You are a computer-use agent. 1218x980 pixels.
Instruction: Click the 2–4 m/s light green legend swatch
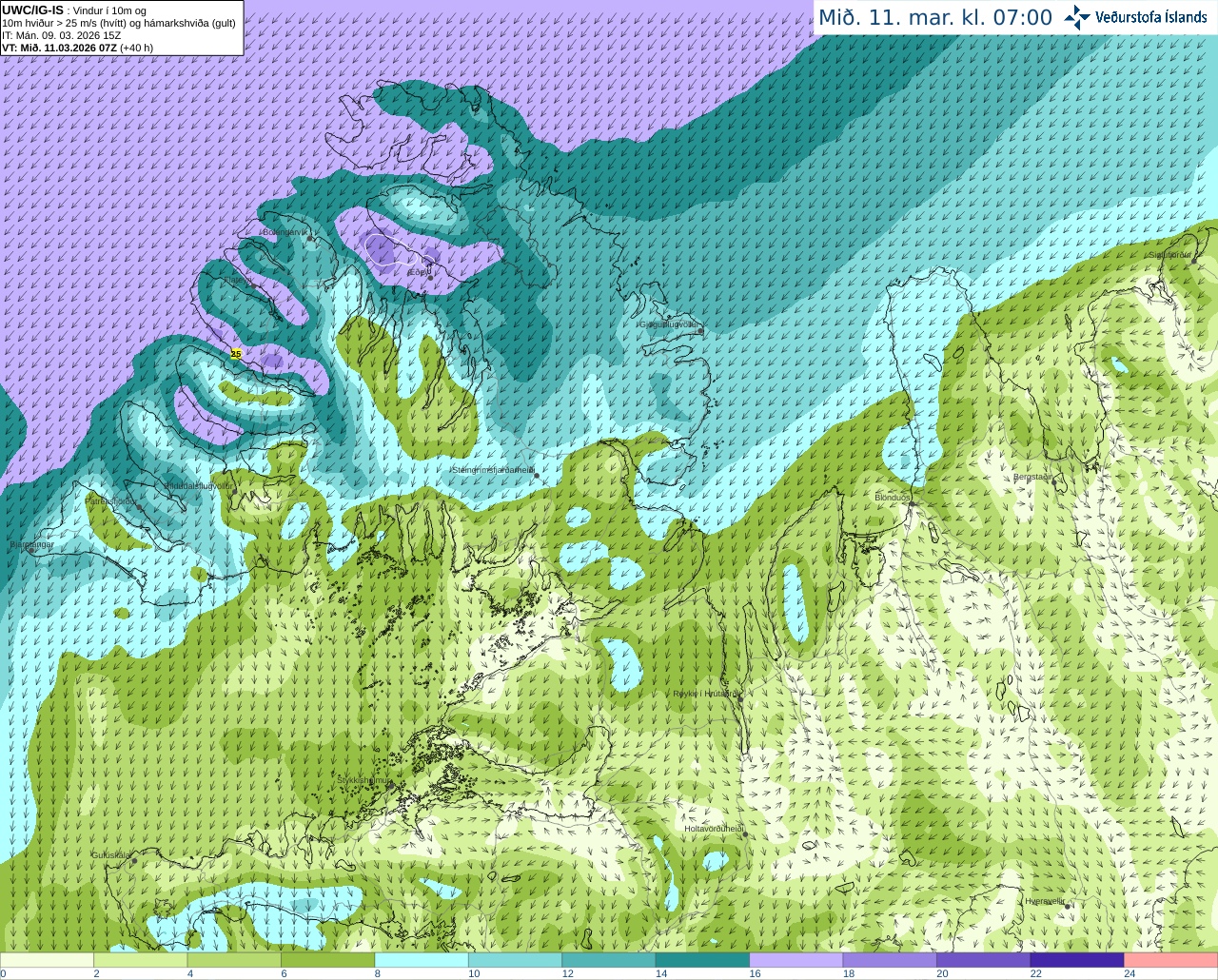click(141, 960)
